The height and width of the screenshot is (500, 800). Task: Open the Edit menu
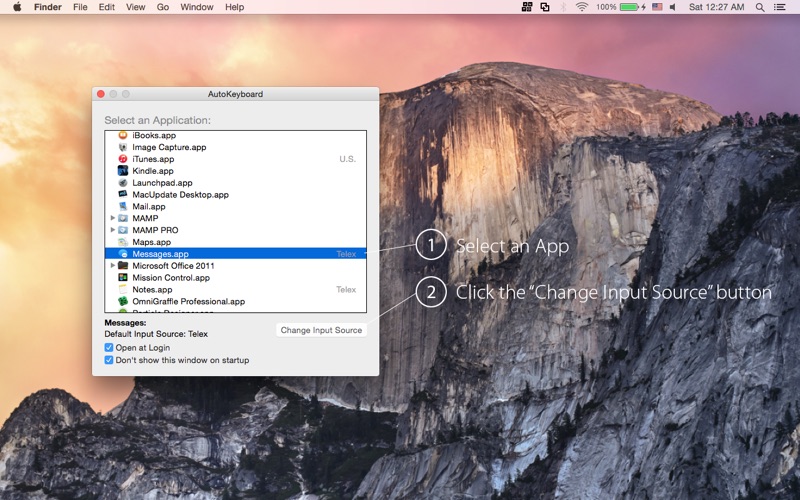tap(107, 7)
